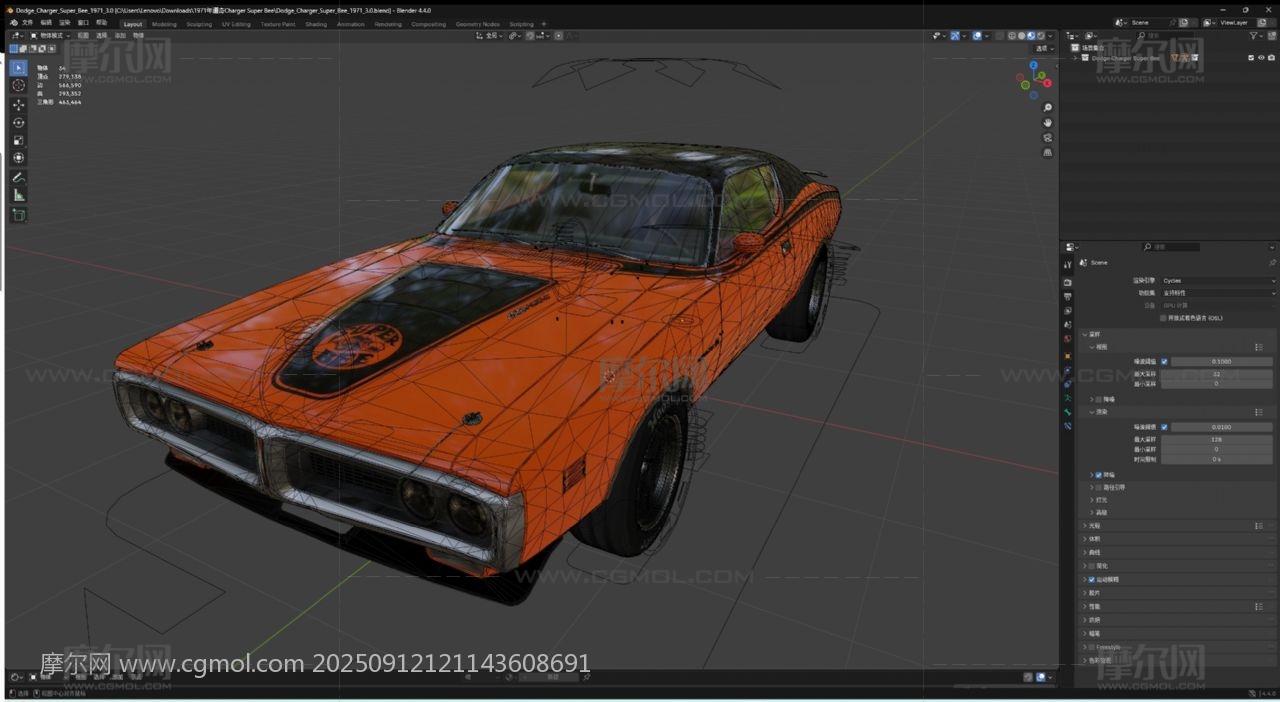Select the Scale tool
1280x702 pixels.
point(18,140)
